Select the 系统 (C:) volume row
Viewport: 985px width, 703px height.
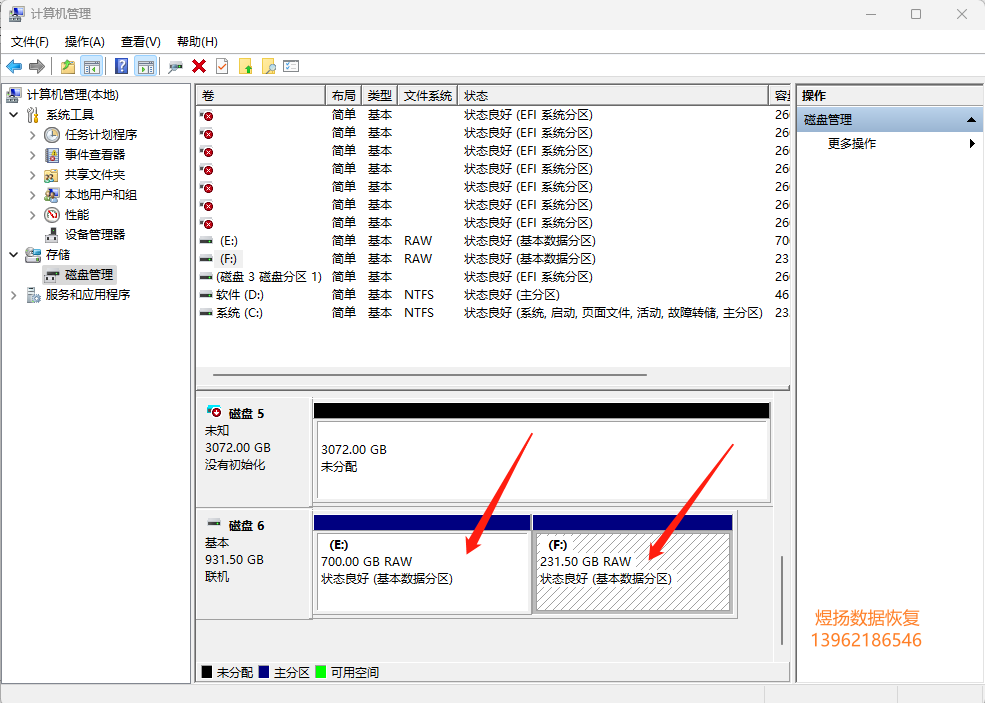(493, 313)
